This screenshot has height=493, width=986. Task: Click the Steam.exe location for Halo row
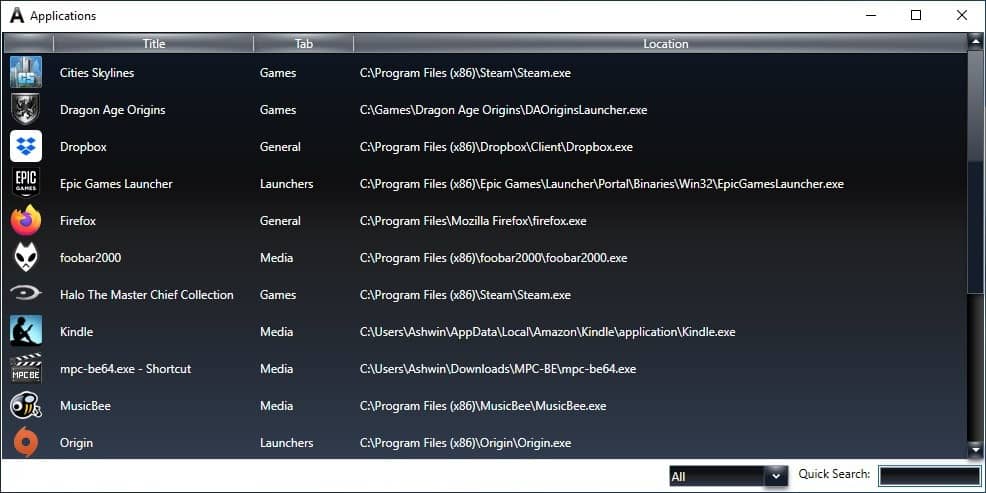click(x=465, y=295)
